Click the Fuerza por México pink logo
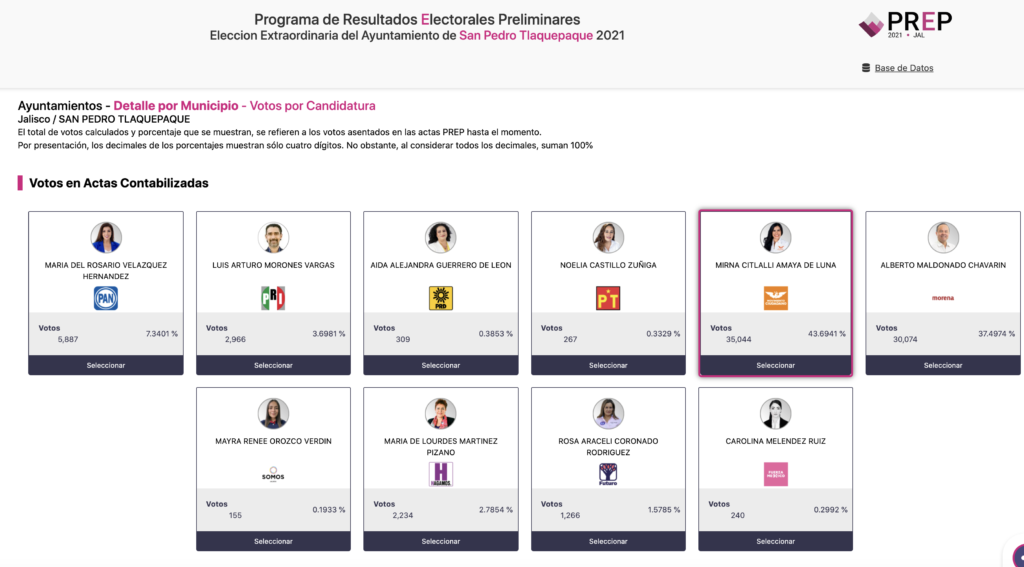Screen dimensions: 1024x567 [x=775, y=474]
